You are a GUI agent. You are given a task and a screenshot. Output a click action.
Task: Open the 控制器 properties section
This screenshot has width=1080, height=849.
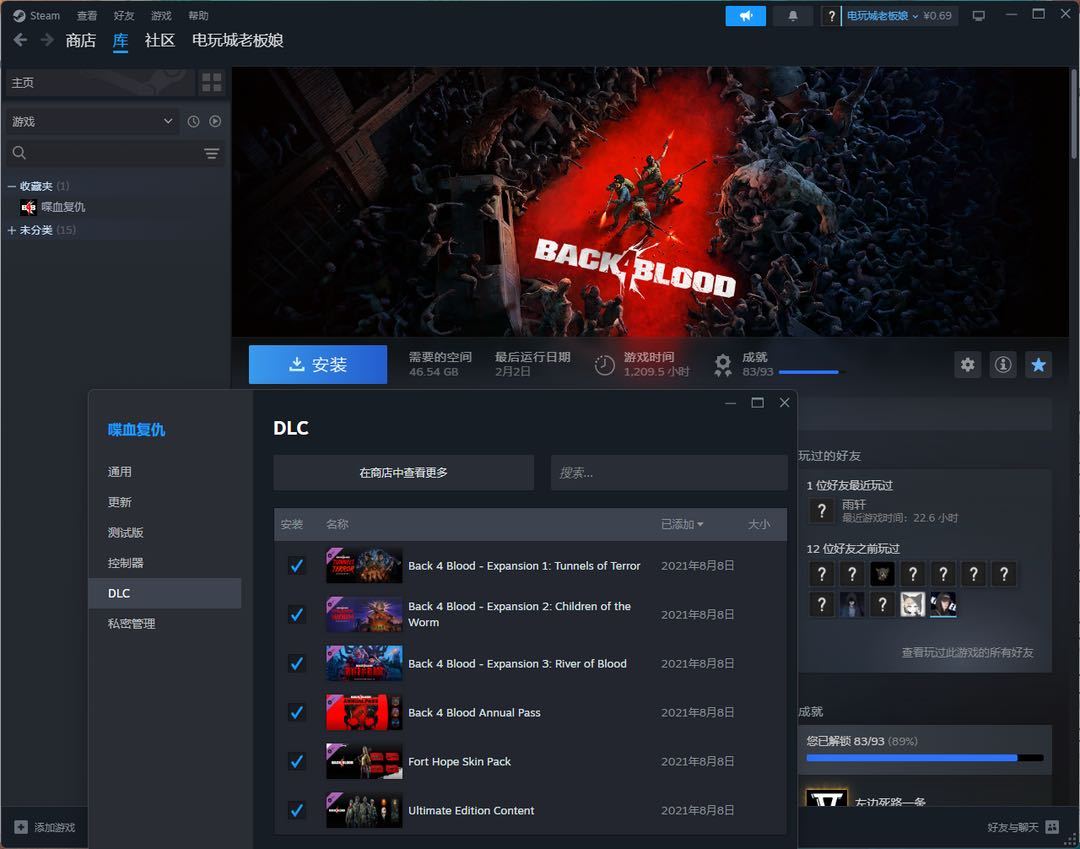pos(165,563)
